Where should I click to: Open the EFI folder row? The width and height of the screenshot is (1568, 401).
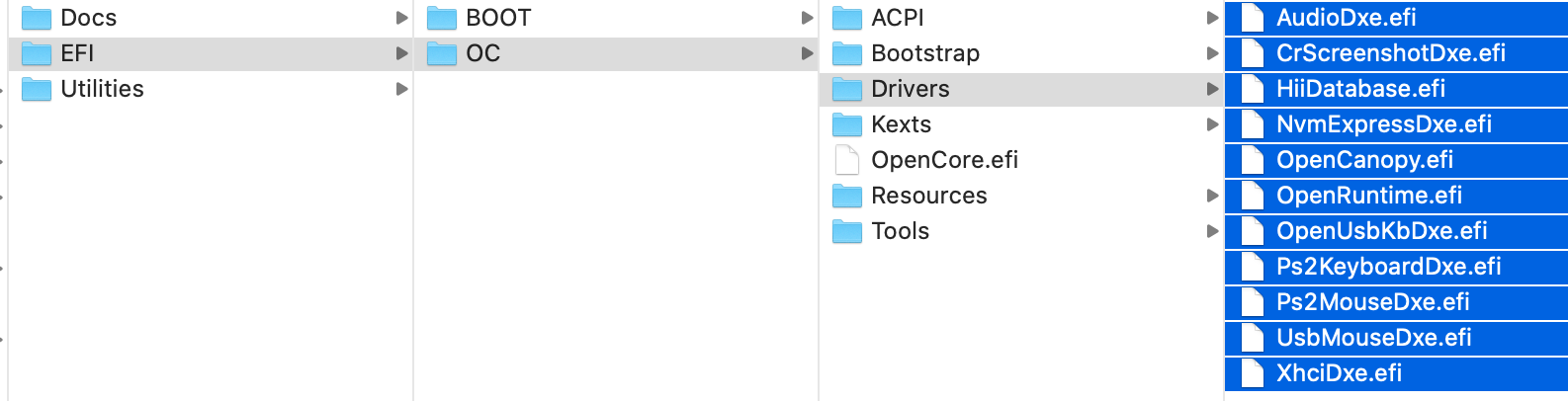coord(211,53)
